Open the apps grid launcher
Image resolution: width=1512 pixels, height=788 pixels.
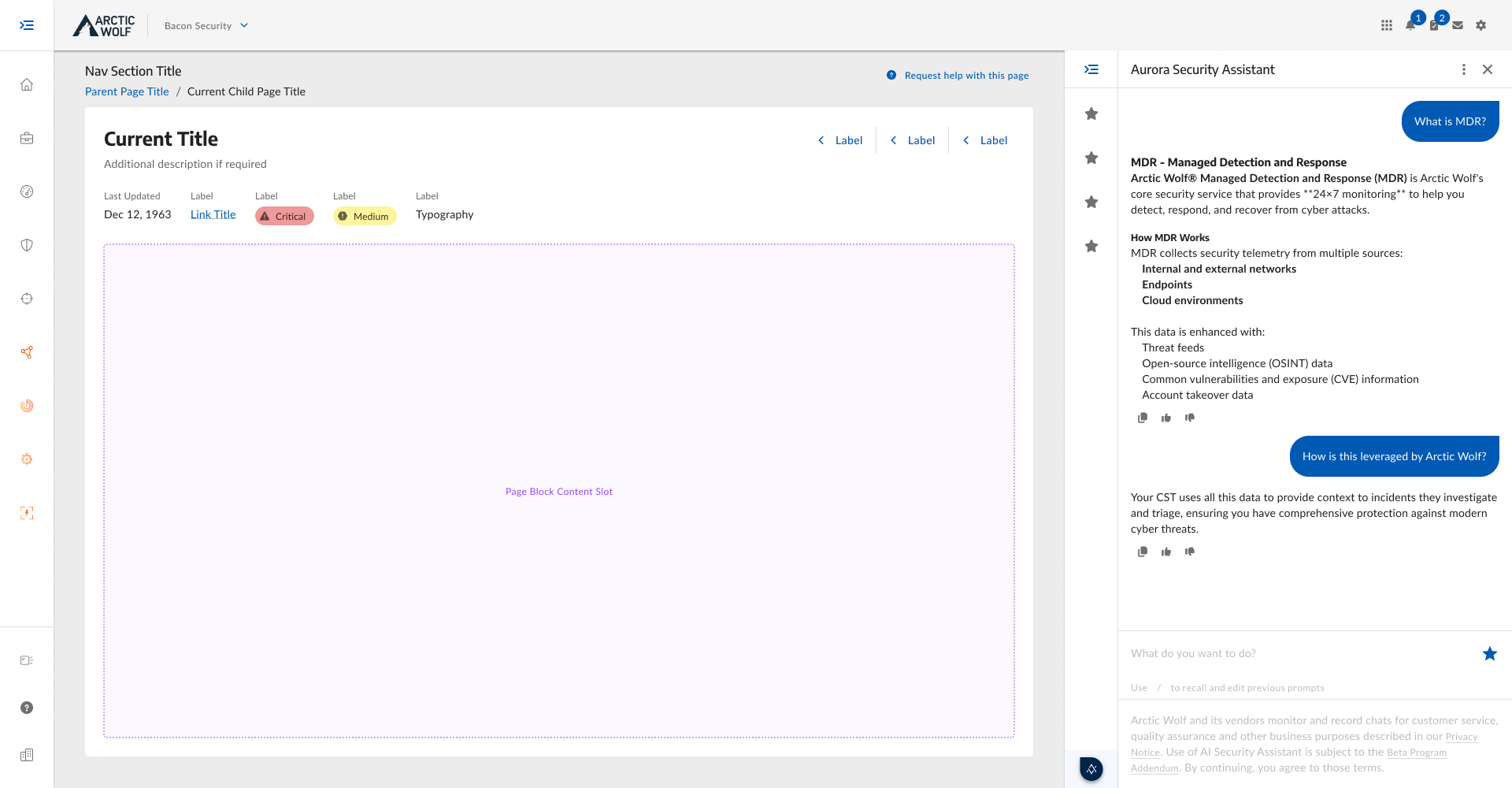(x=1387, y=25)
